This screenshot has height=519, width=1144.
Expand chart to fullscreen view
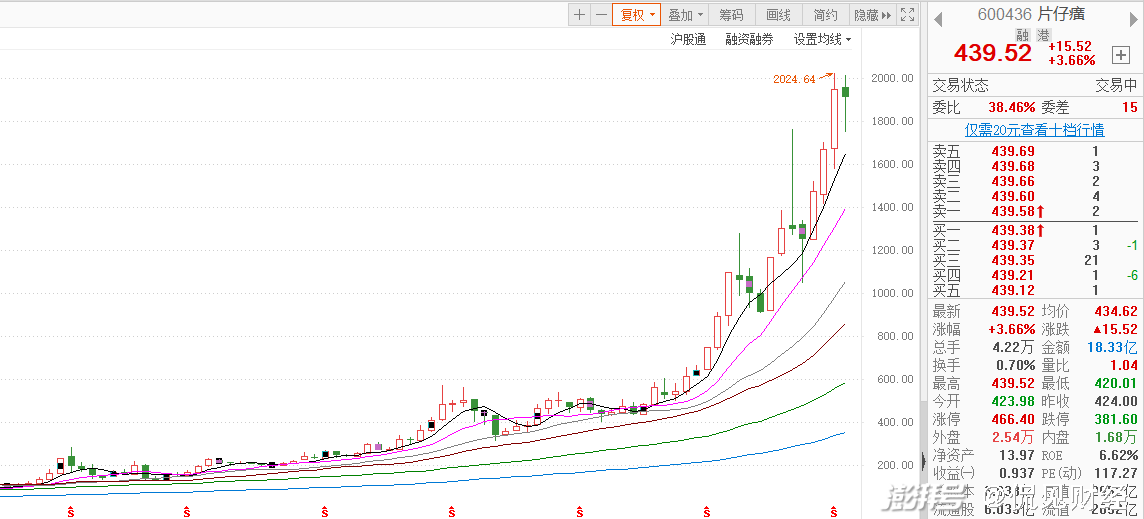point(907,14)
